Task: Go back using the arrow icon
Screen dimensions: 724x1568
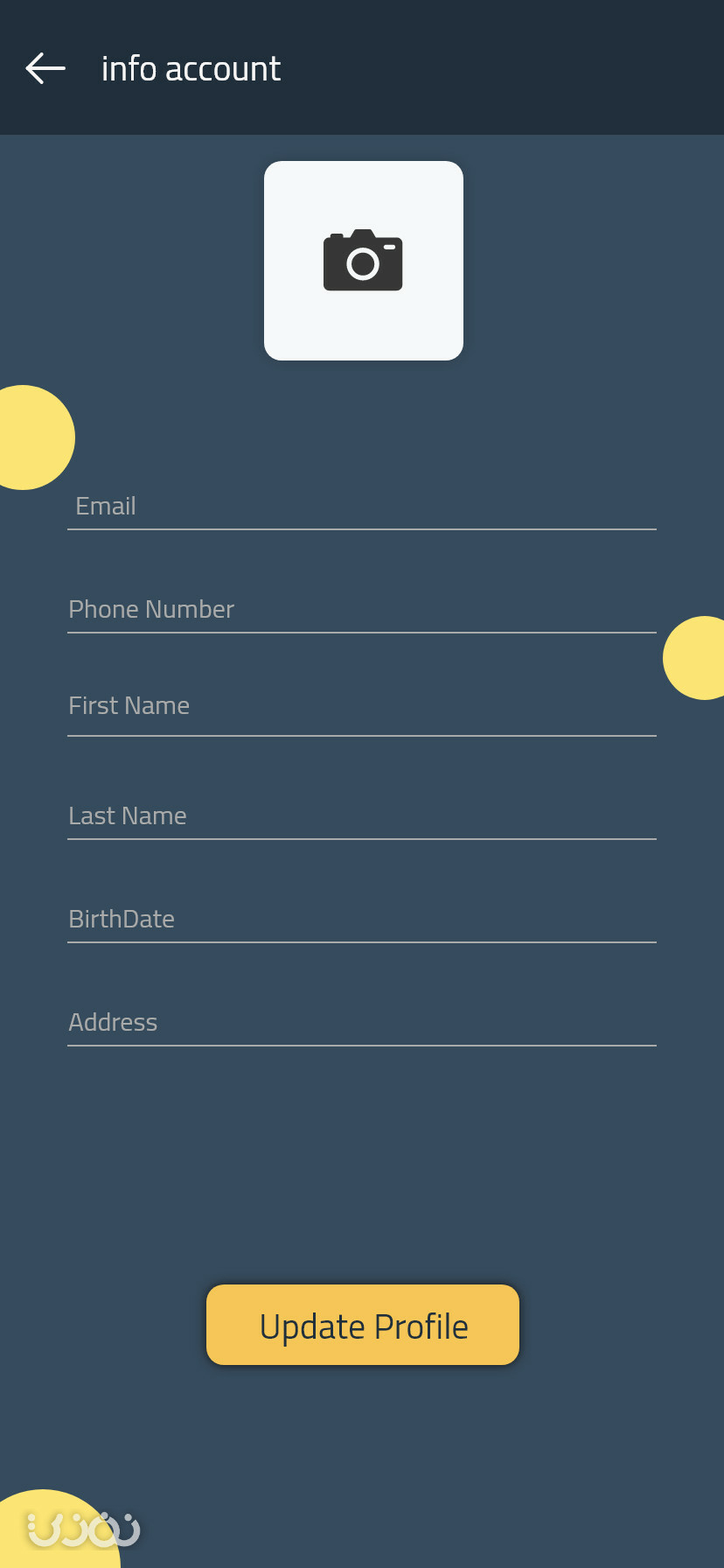Action: [45, 68]
